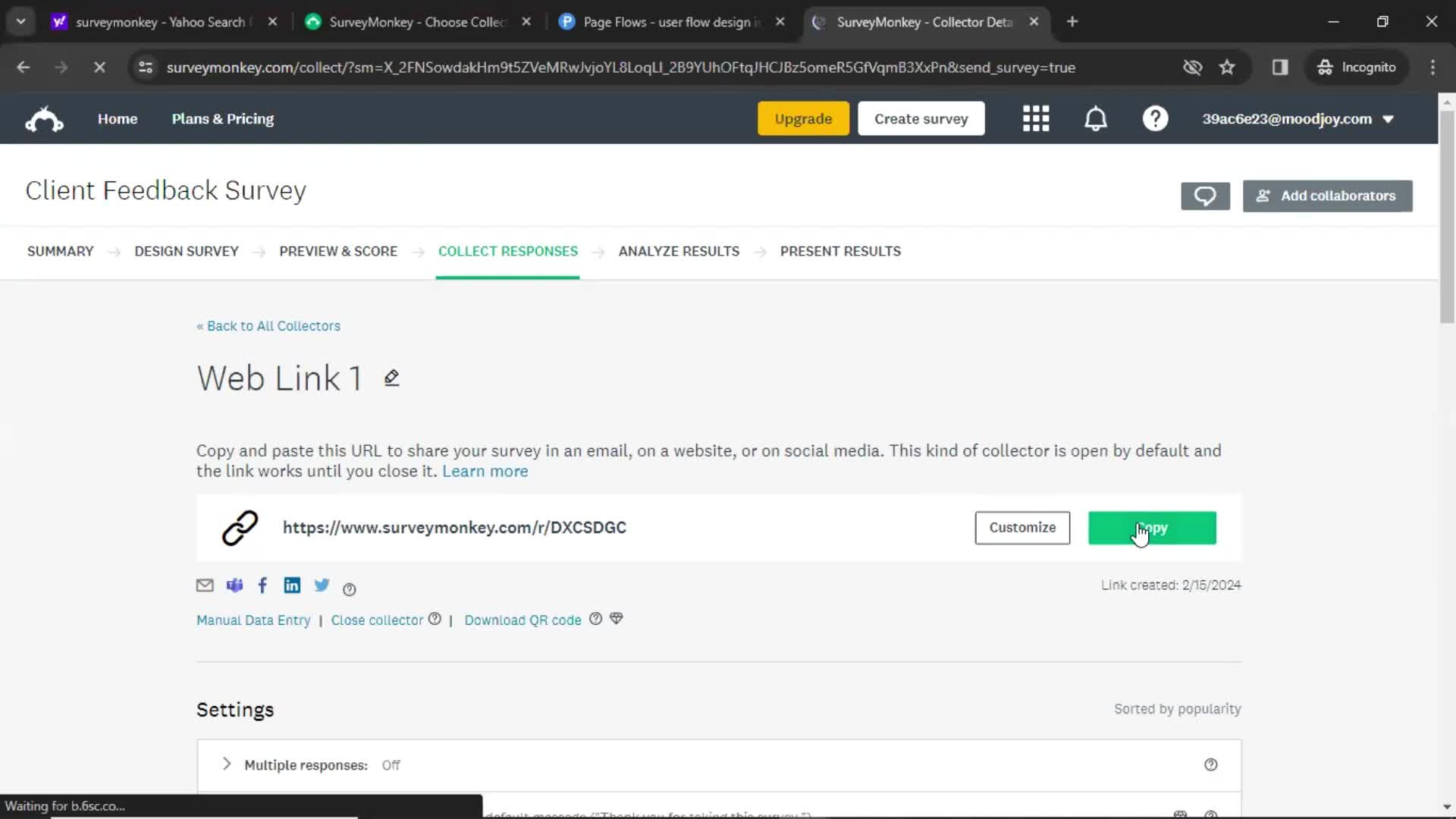Screen dimensions: 1456x819
Task: Click the email share icon
Action: coord(205,585)
